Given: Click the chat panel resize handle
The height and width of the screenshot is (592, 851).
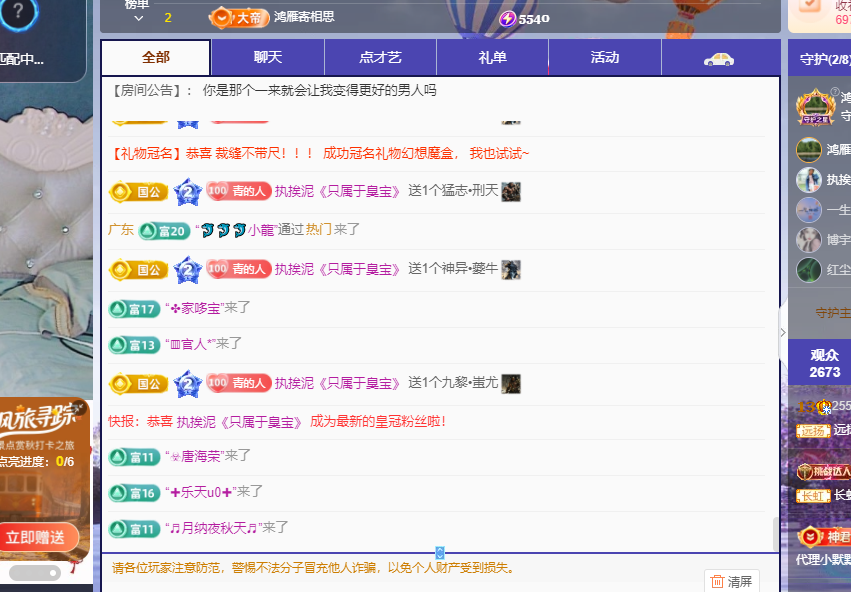Looking at the screenshot, I should (x=440, y=553).
